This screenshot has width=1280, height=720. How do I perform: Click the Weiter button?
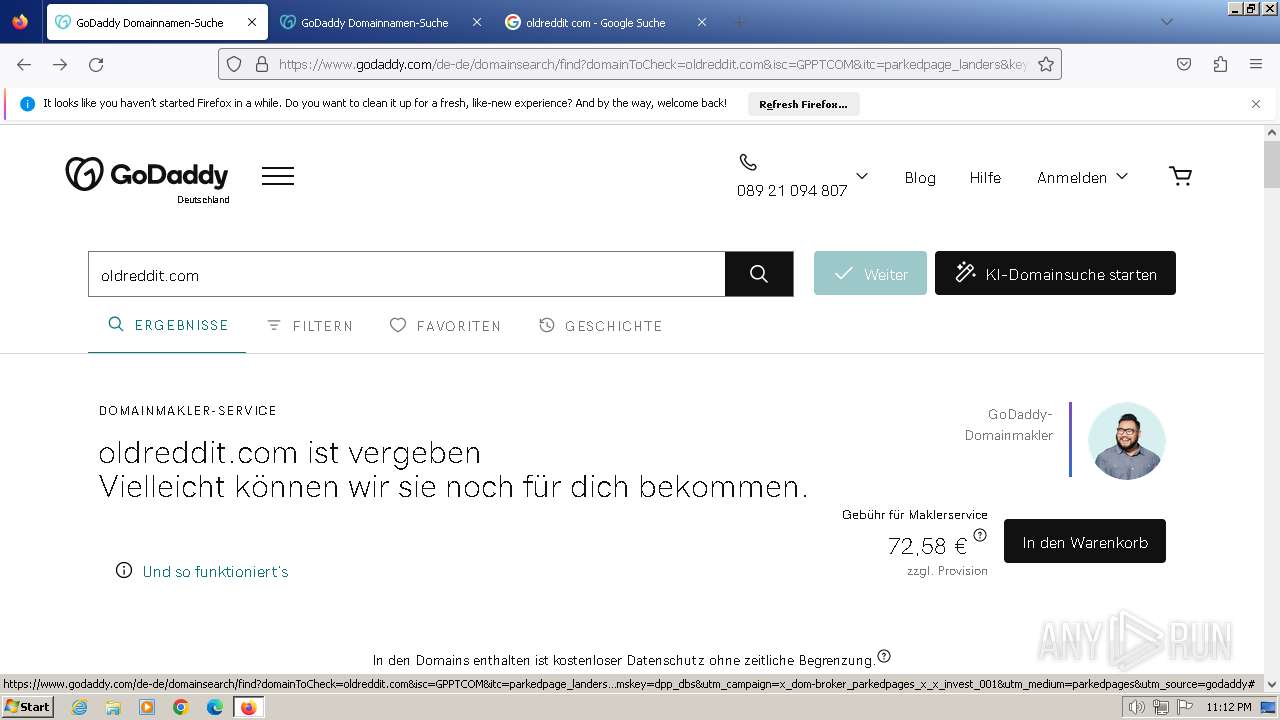870,273
